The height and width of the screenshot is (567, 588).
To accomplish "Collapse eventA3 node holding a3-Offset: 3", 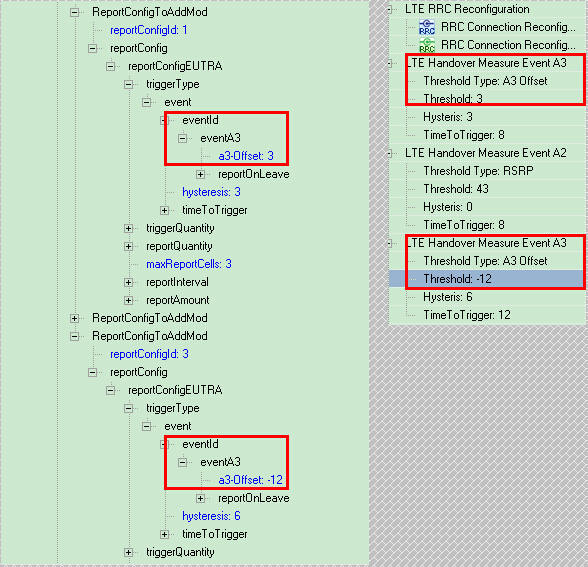I will click(183, 138).
